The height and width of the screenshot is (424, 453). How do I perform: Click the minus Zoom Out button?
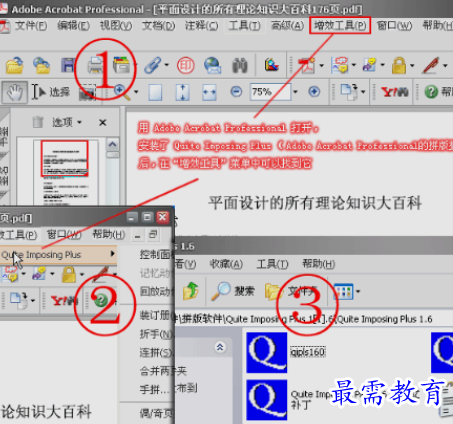[x=236, y=92]
